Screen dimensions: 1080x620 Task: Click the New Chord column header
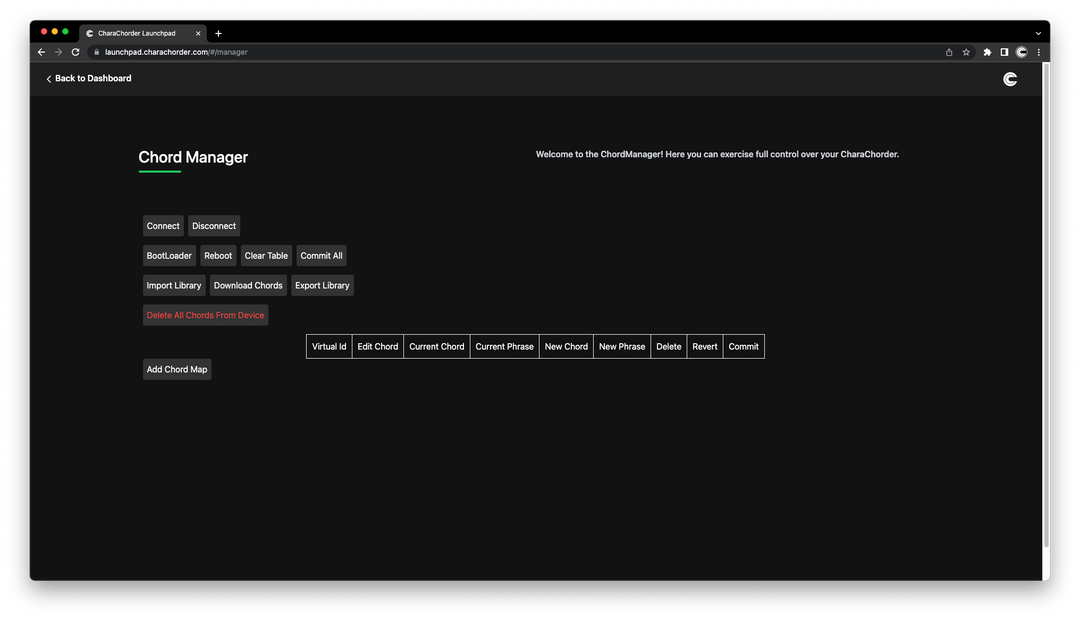[x=566, y=347]
